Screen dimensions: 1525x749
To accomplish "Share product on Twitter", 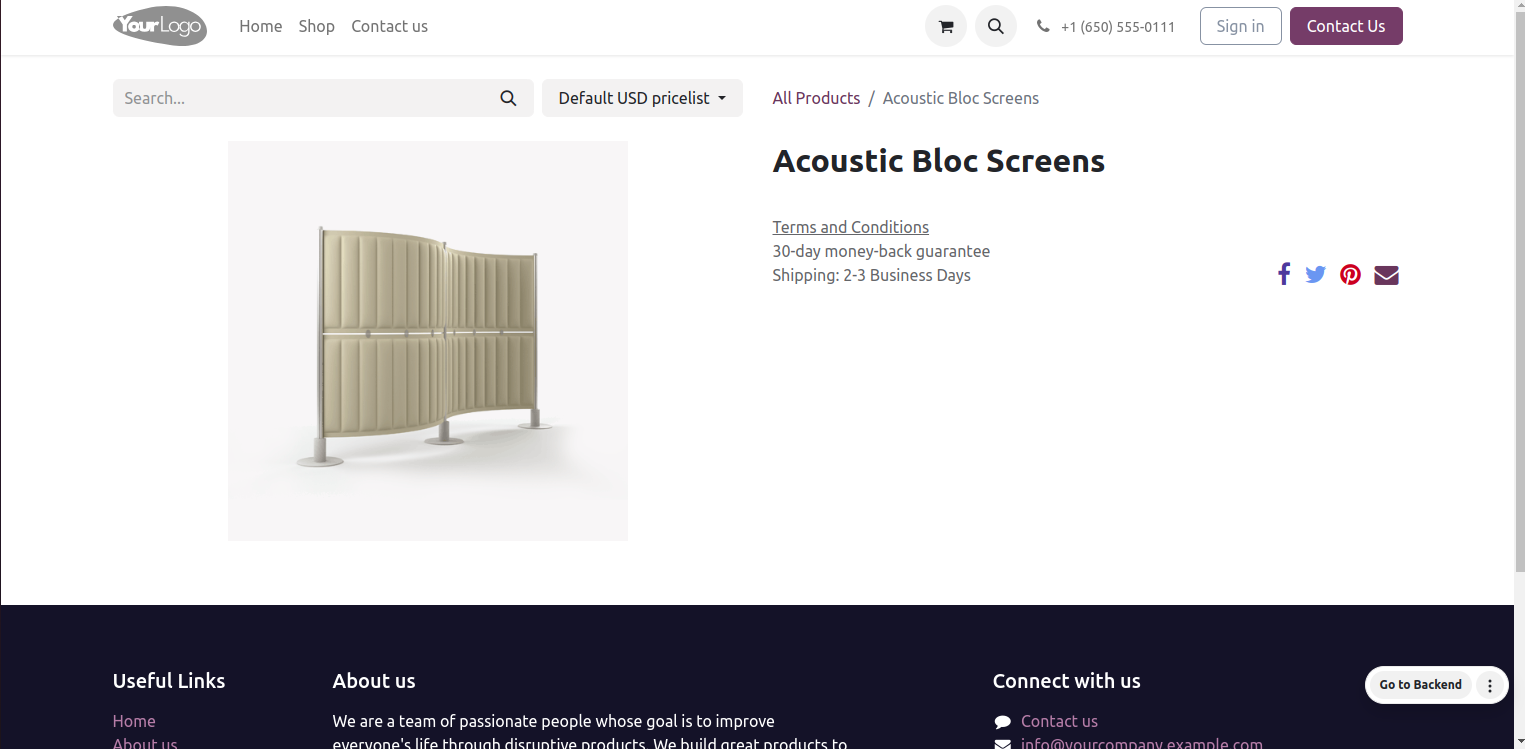I will pos(1315,274).
